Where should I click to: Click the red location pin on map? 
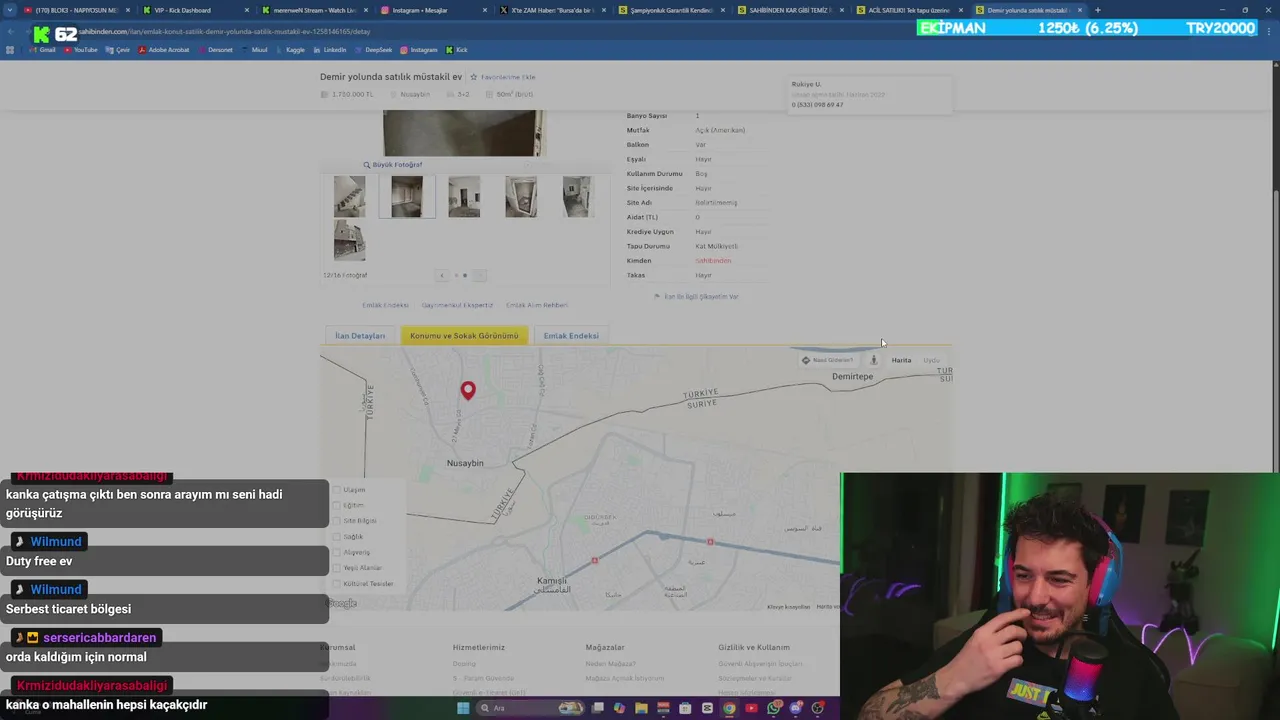(468, 390)
